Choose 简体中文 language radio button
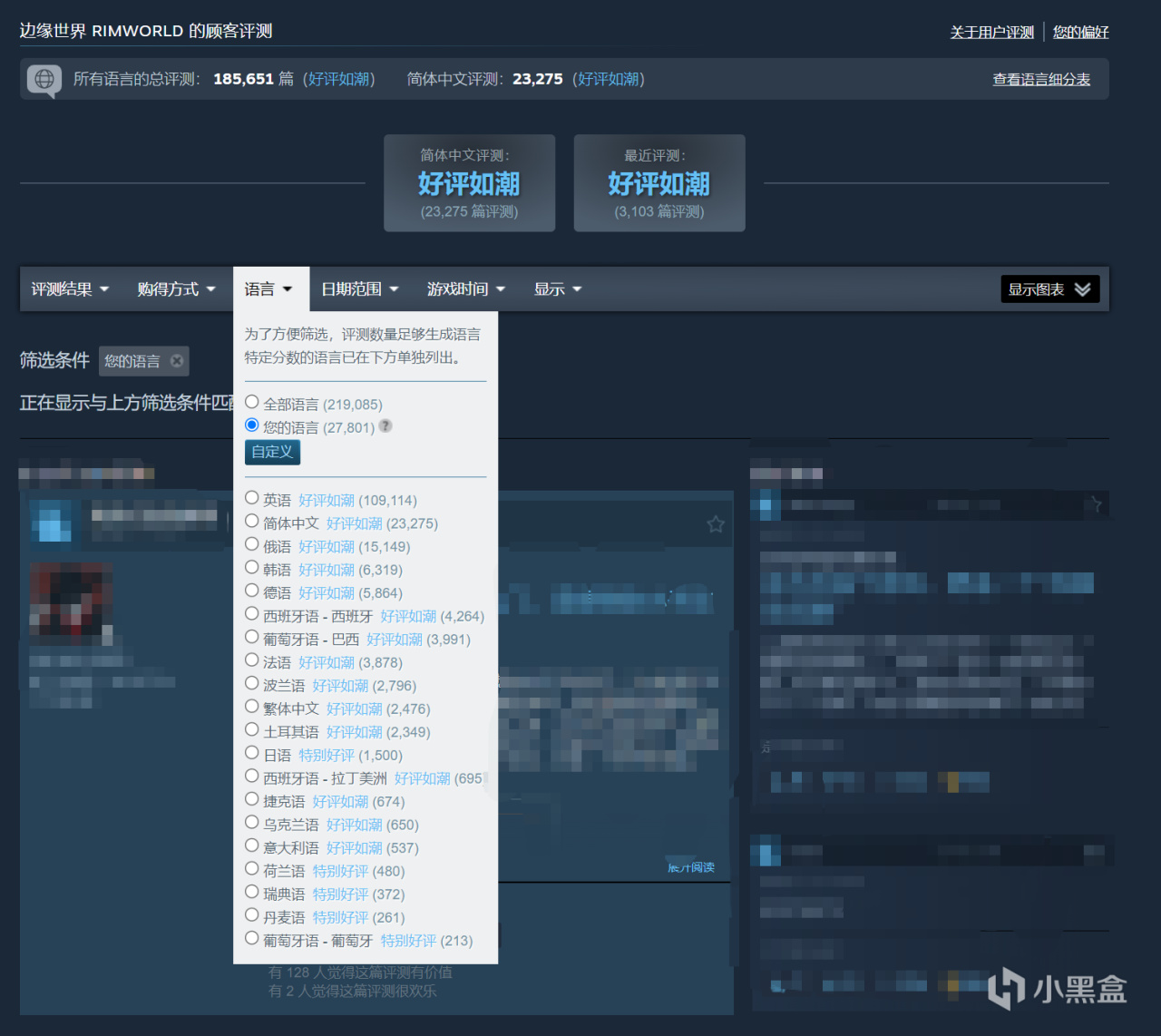Image resolution: width=1161 pixels, height=1036 pixels. pos(252,522)
